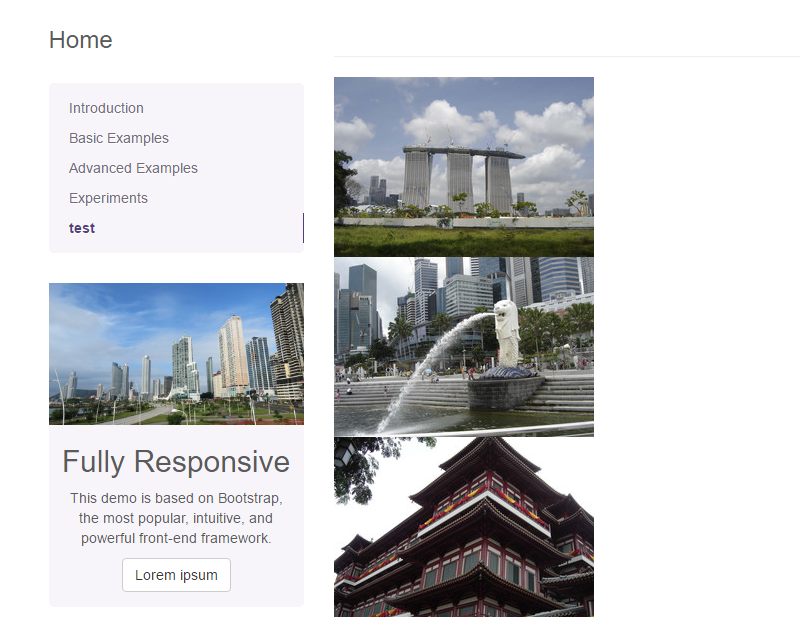The width and height of the screenshot is (800, 628).
Task: Select the red pagoda temple picture
Action: [x=463, y=526]
